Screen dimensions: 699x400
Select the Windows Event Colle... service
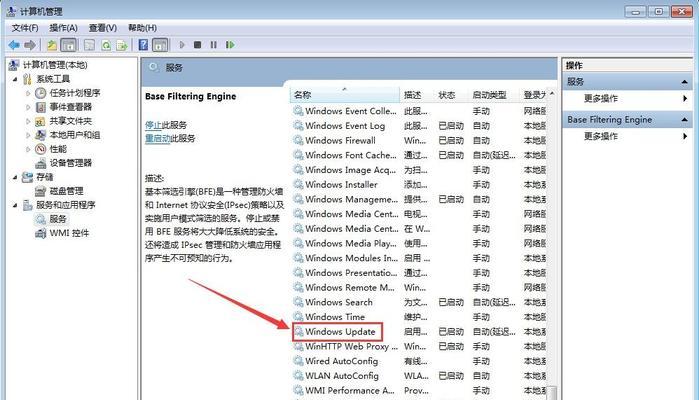(350, 111)
